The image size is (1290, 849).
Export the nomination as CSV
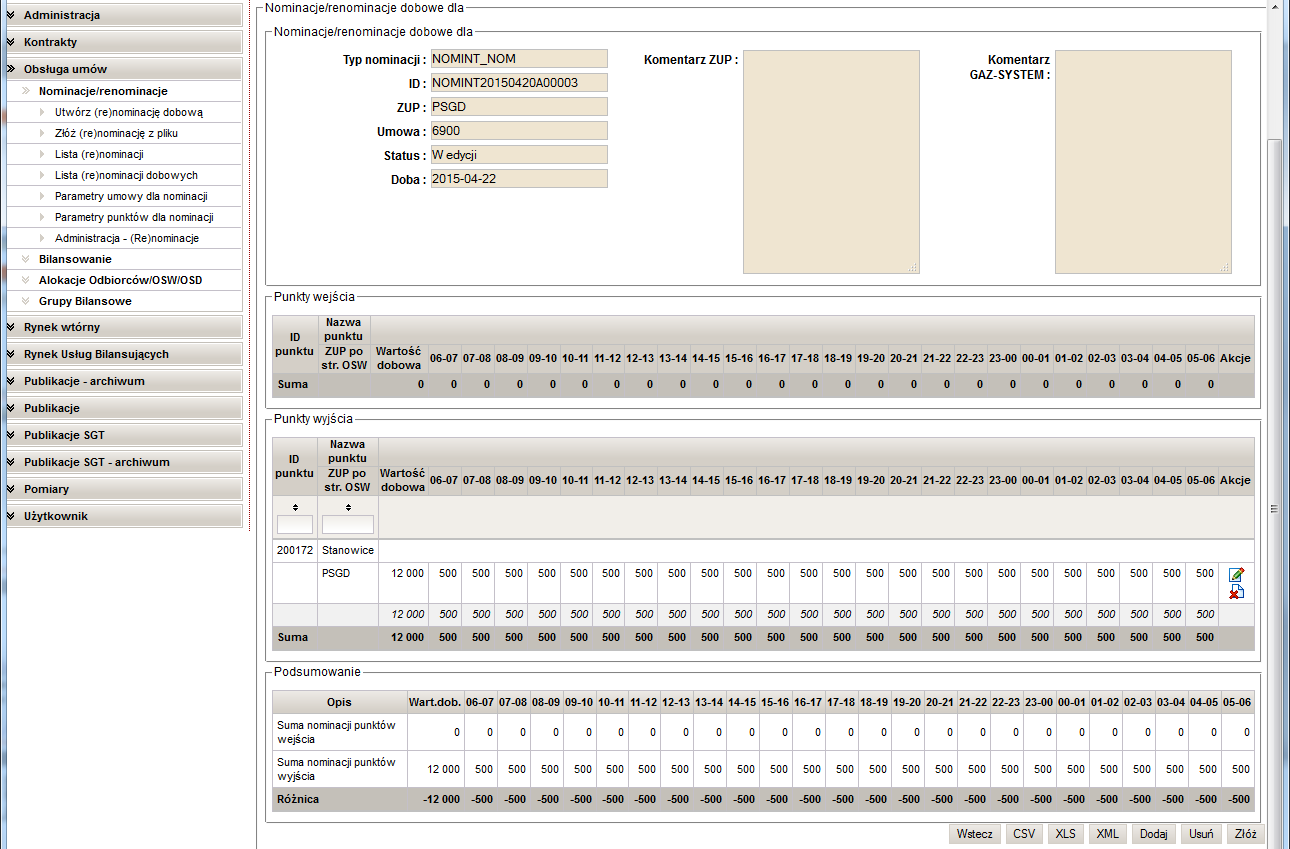(1024, 834)
